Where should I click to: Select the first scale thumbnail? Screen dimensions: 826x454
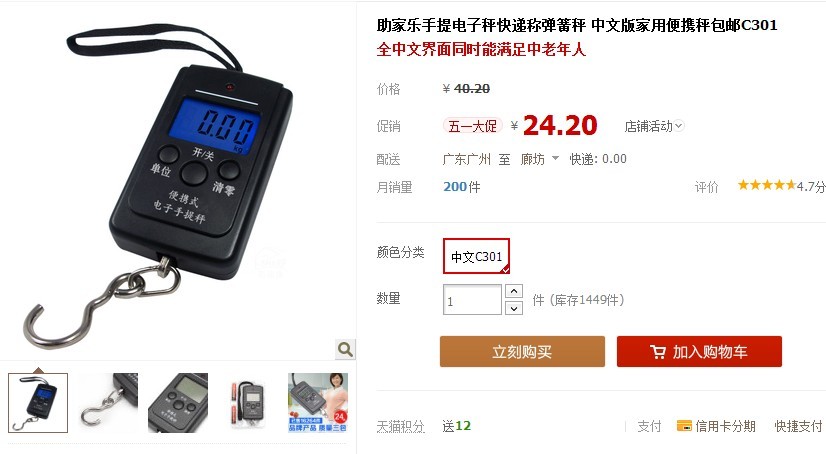click(x=38, y=403)
